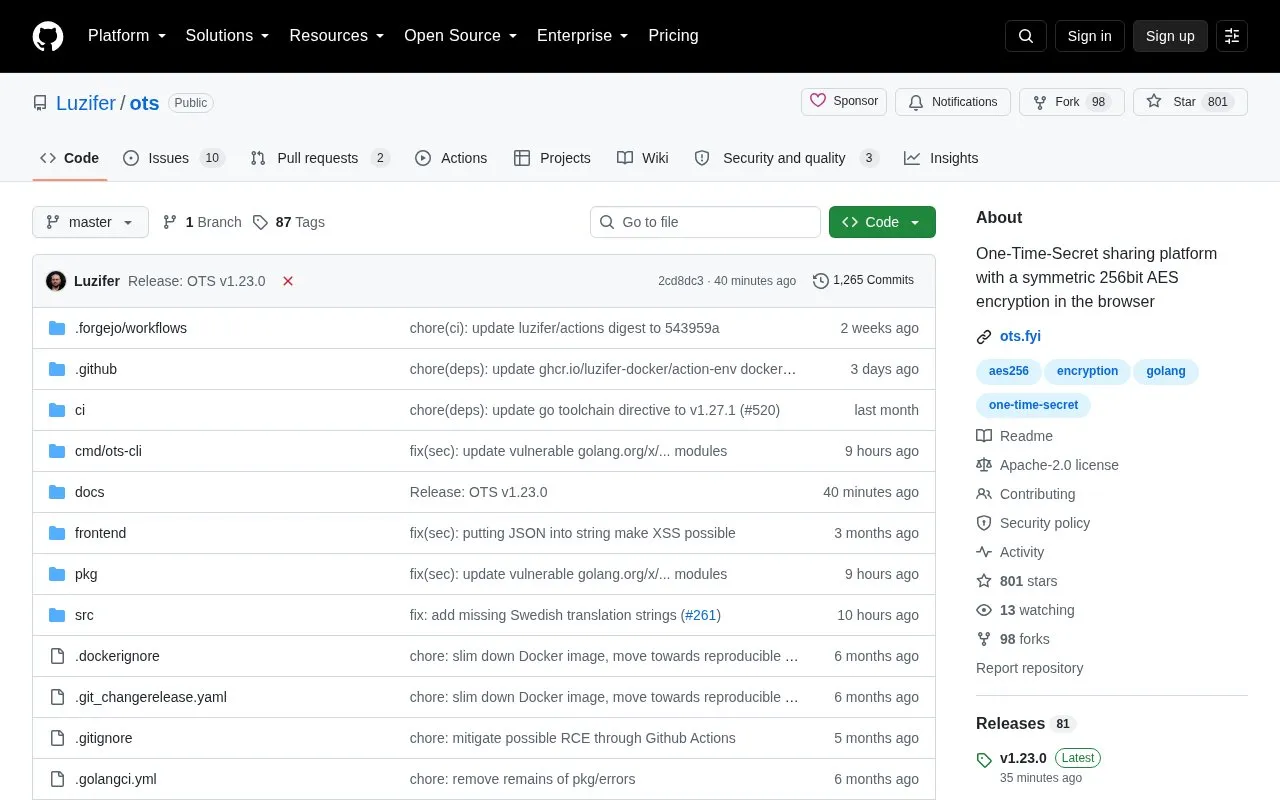
Task: Open the .golangci.yml file
Action: pos(116,779)
